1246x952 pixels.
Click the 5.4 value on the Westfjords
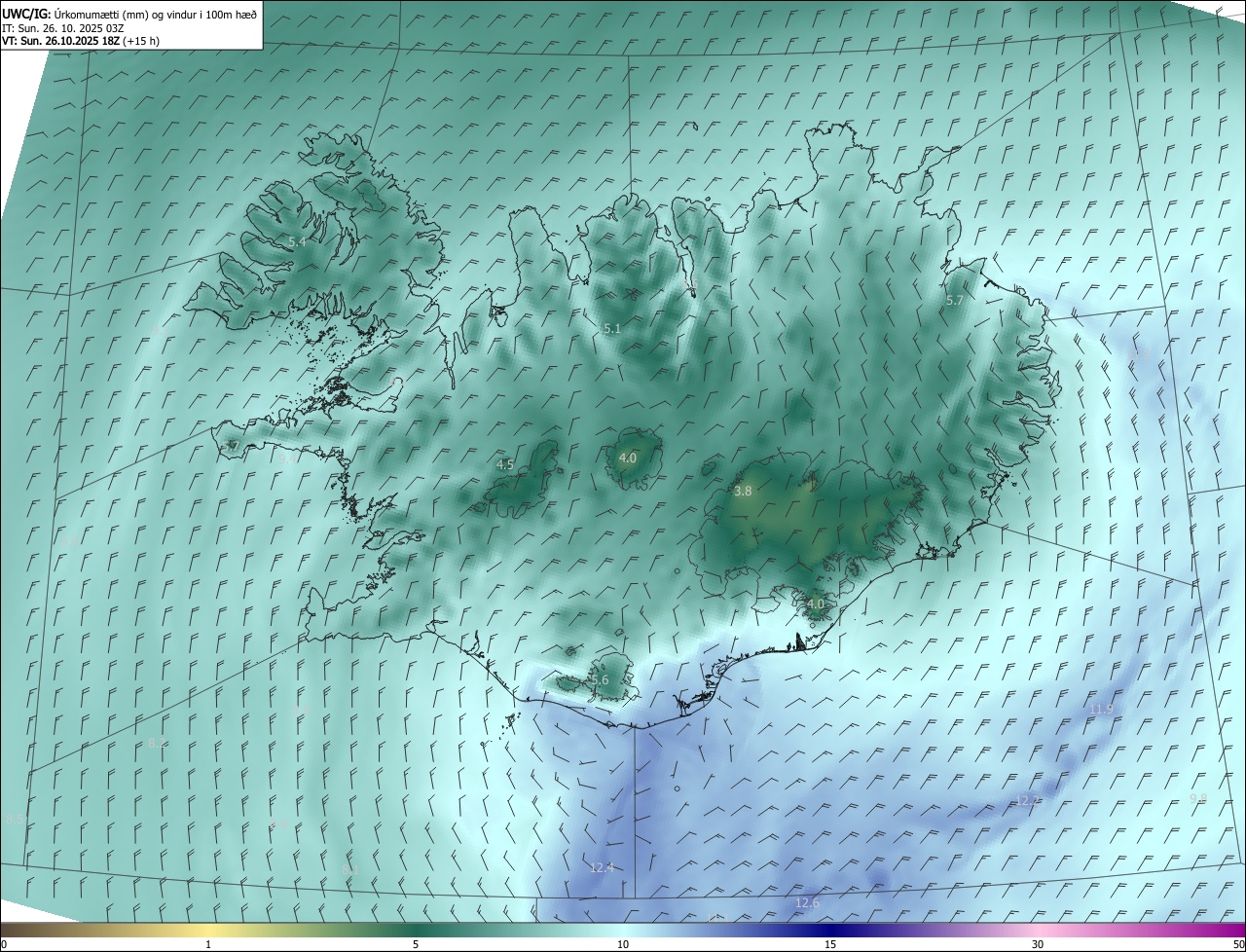click(x=297, y=241)
